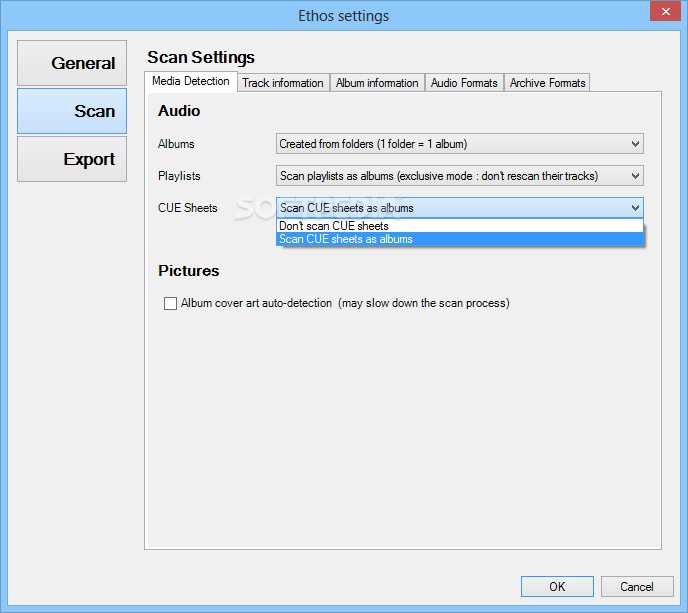The width and height of the screenshot is (688, 613).
Task: Open the General settings section
Action: click(72, 63)
